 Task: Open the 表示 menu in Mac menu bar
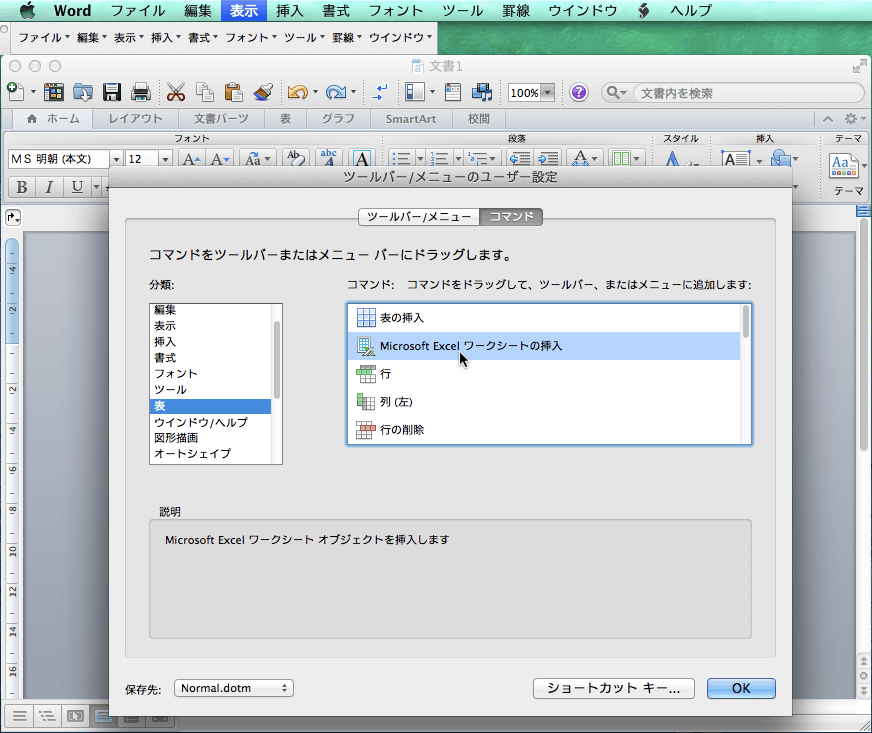point(244,11)
